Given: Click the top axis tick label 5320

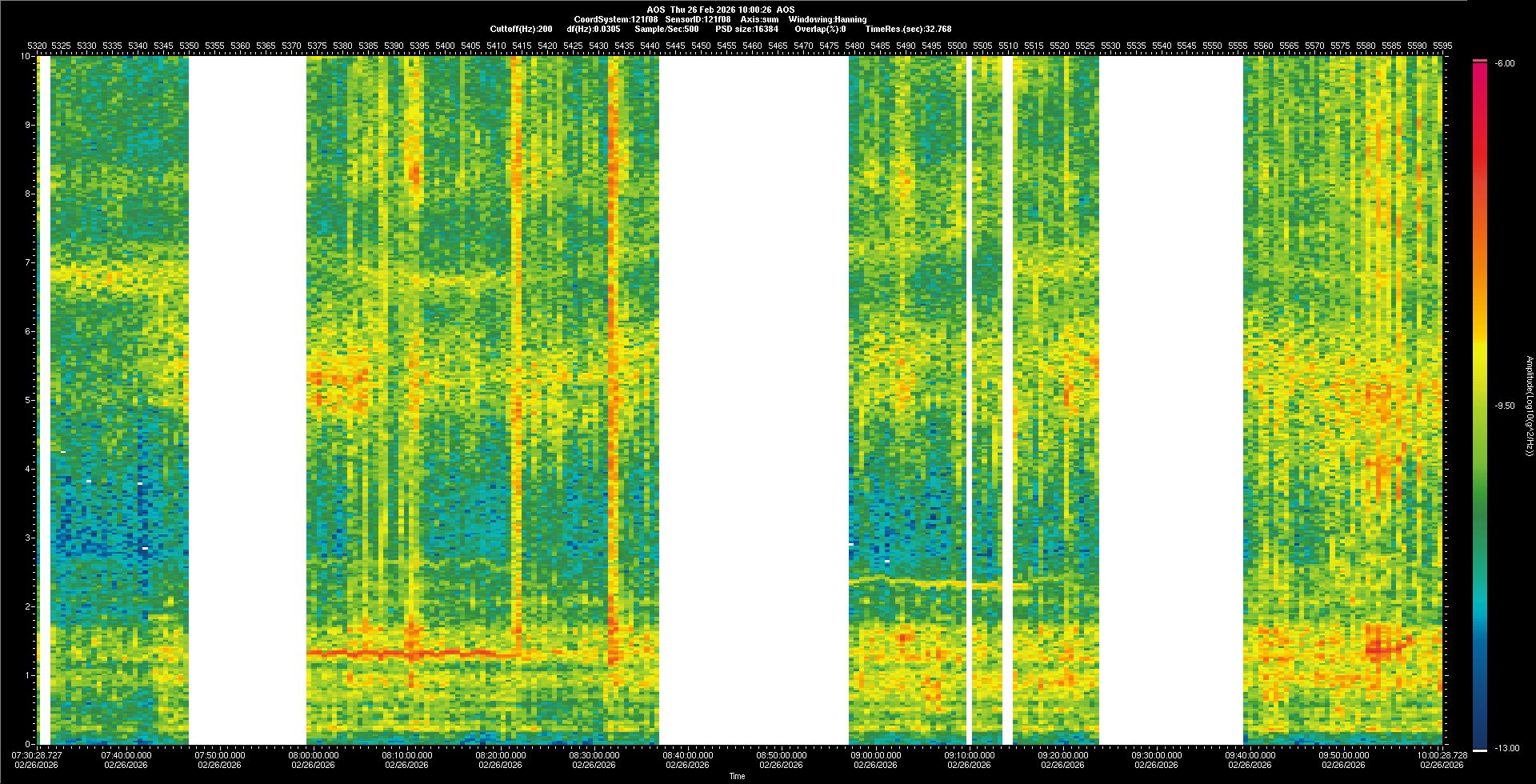Looking at the screenshot, I should click(36, 46).
